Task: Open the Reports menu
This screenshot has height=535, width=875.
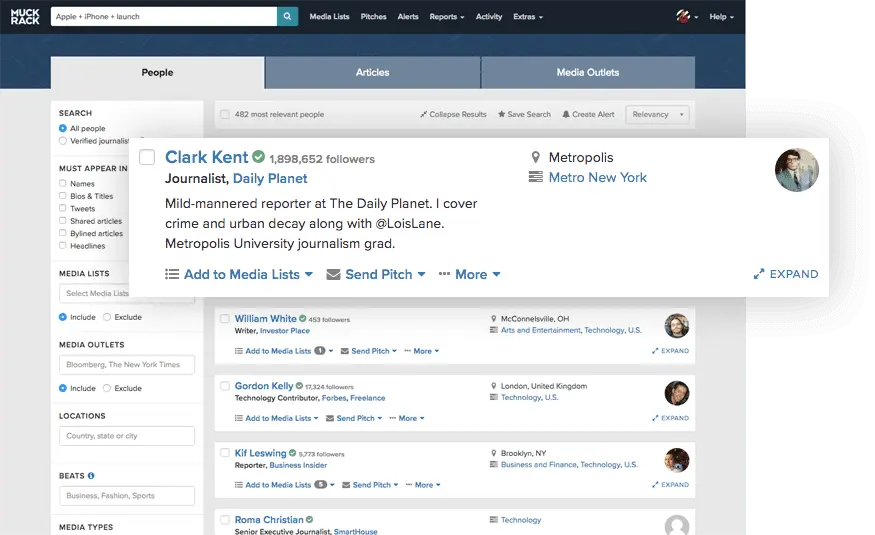Action: (446, 17)
